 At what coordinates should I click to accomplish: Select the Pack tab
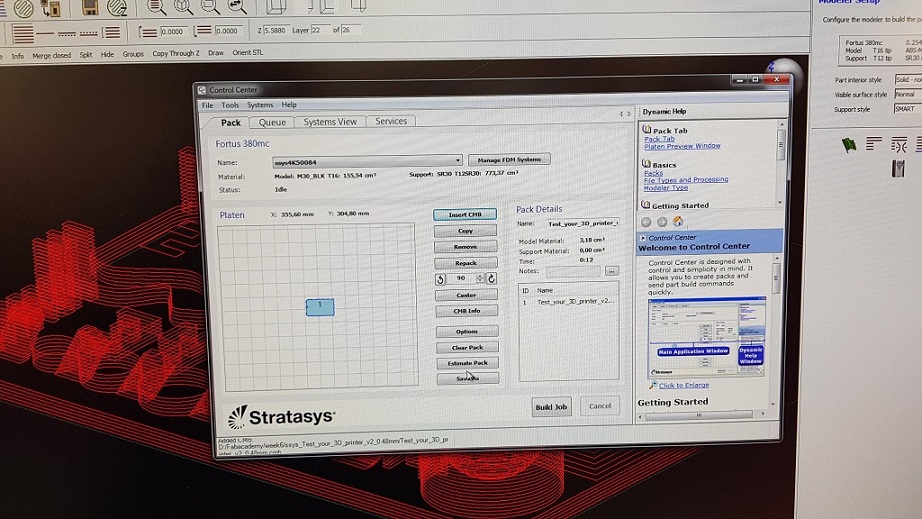click(230, 123)
